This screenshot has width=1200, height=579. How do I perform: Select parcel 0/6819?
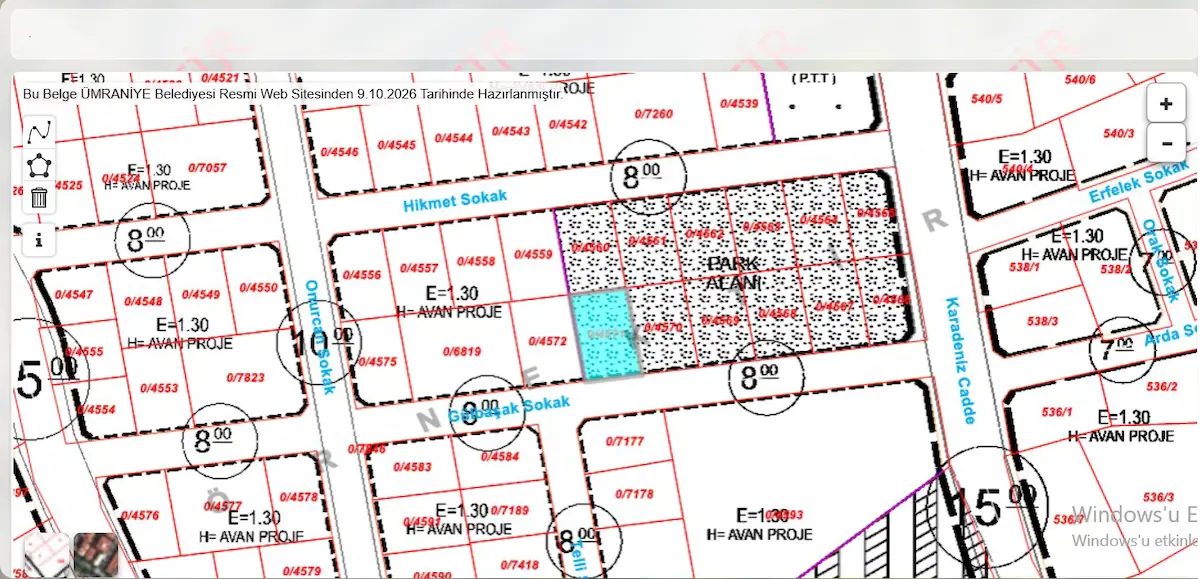(x=461, y=351)
